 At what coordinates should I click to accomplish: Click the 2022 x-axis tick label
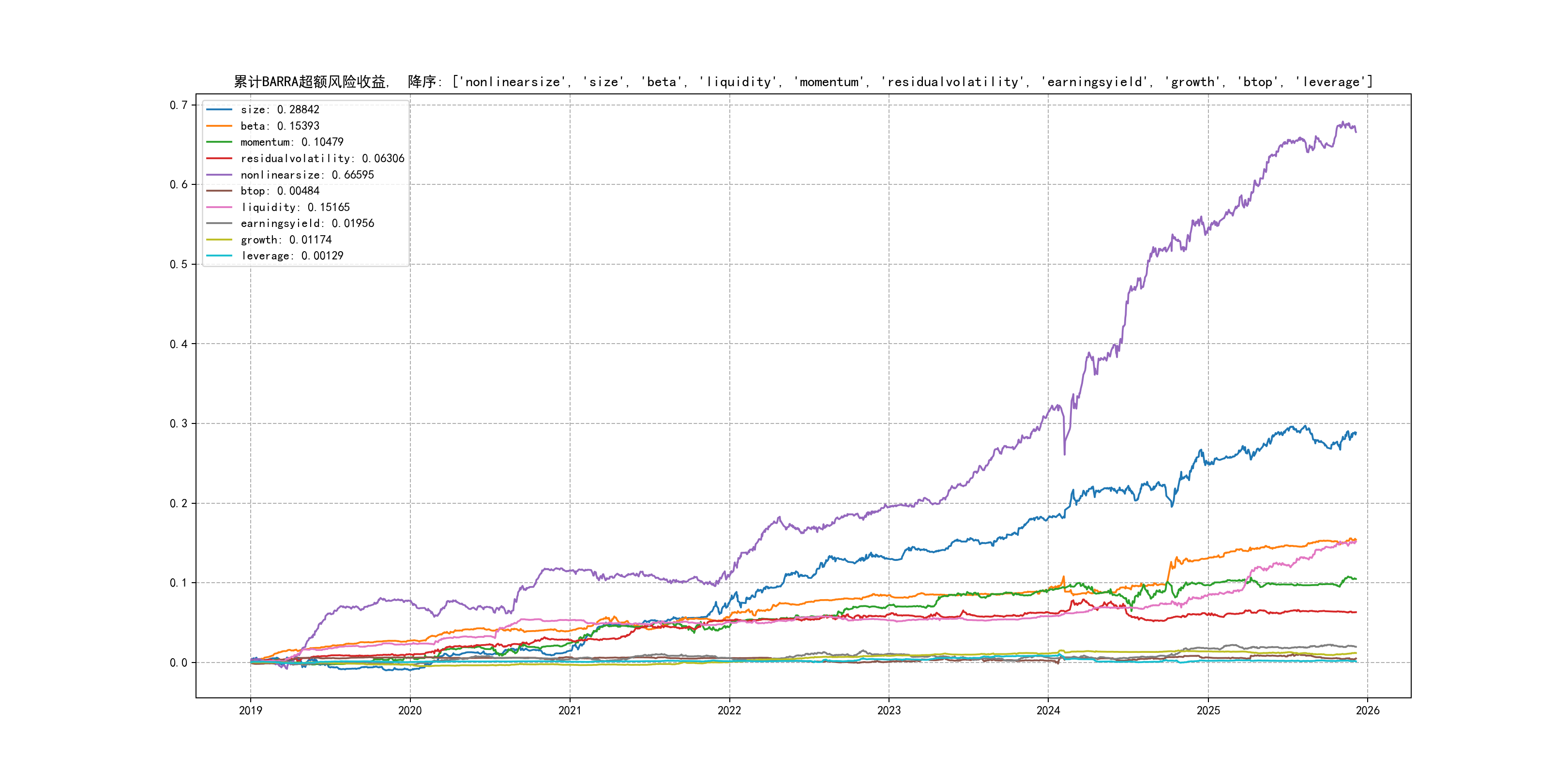pyautogui.click(x=729, y=710)
